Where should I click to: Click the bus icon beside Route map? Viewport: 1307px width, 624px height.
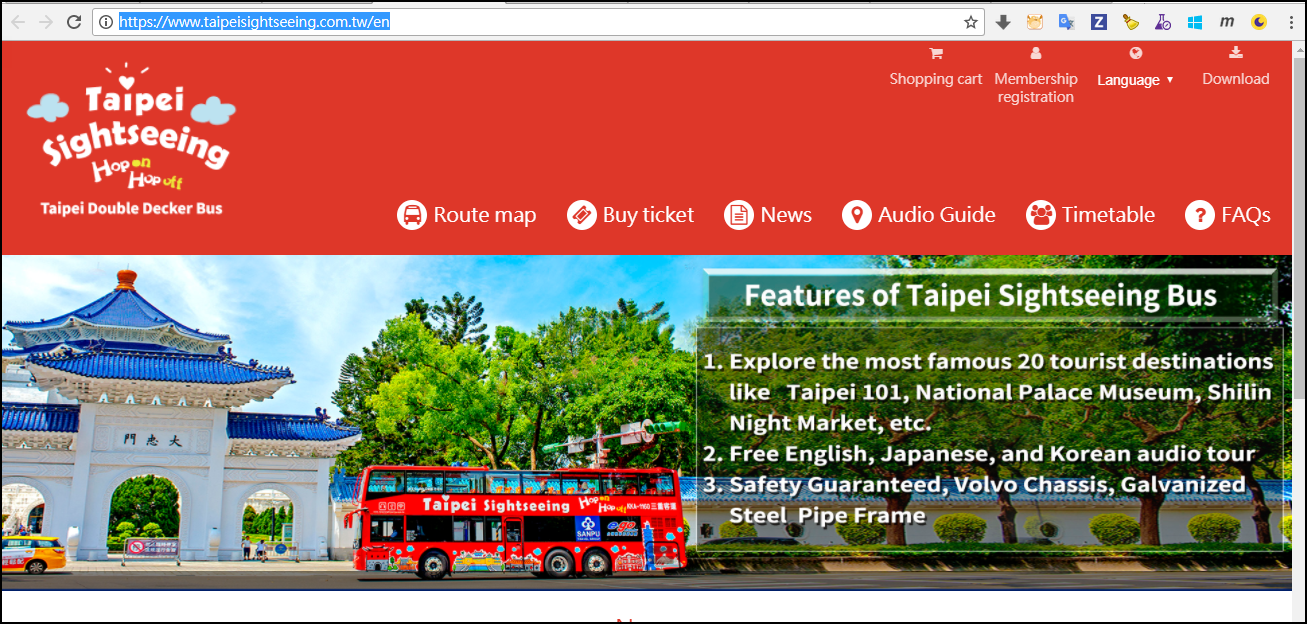[x=412, y=215]
